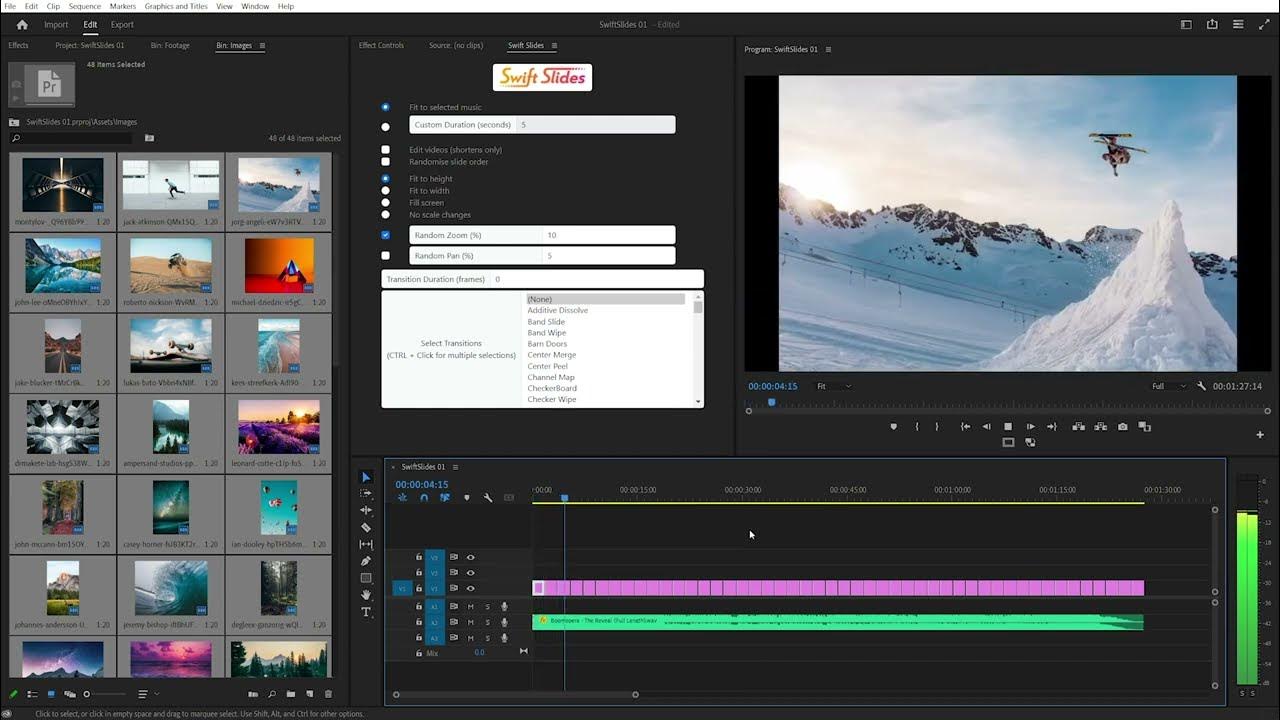Select the Track Select Forward tool
Screen dimensions: 1280x720
(367, 492)
